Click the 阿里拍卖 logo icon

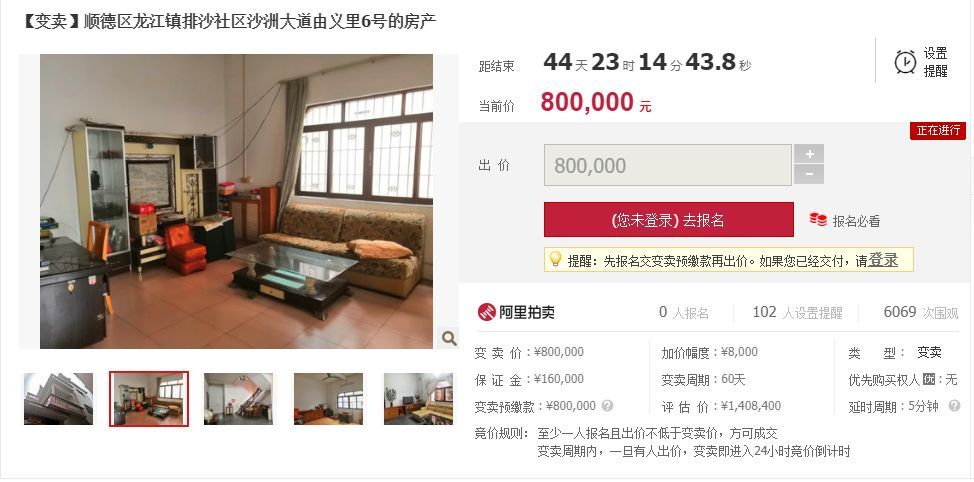486,312
